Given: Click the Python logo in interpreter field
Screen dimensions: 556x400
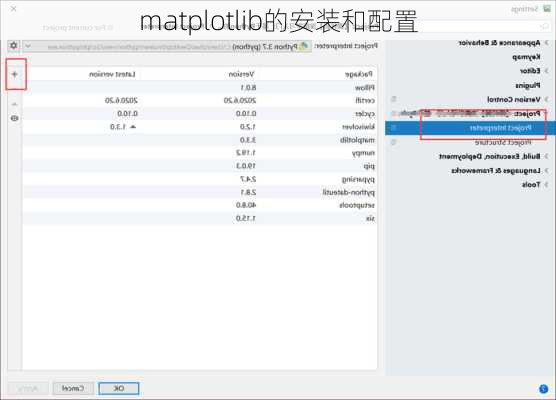Looking at the screenshot, I should coord(304,46).
